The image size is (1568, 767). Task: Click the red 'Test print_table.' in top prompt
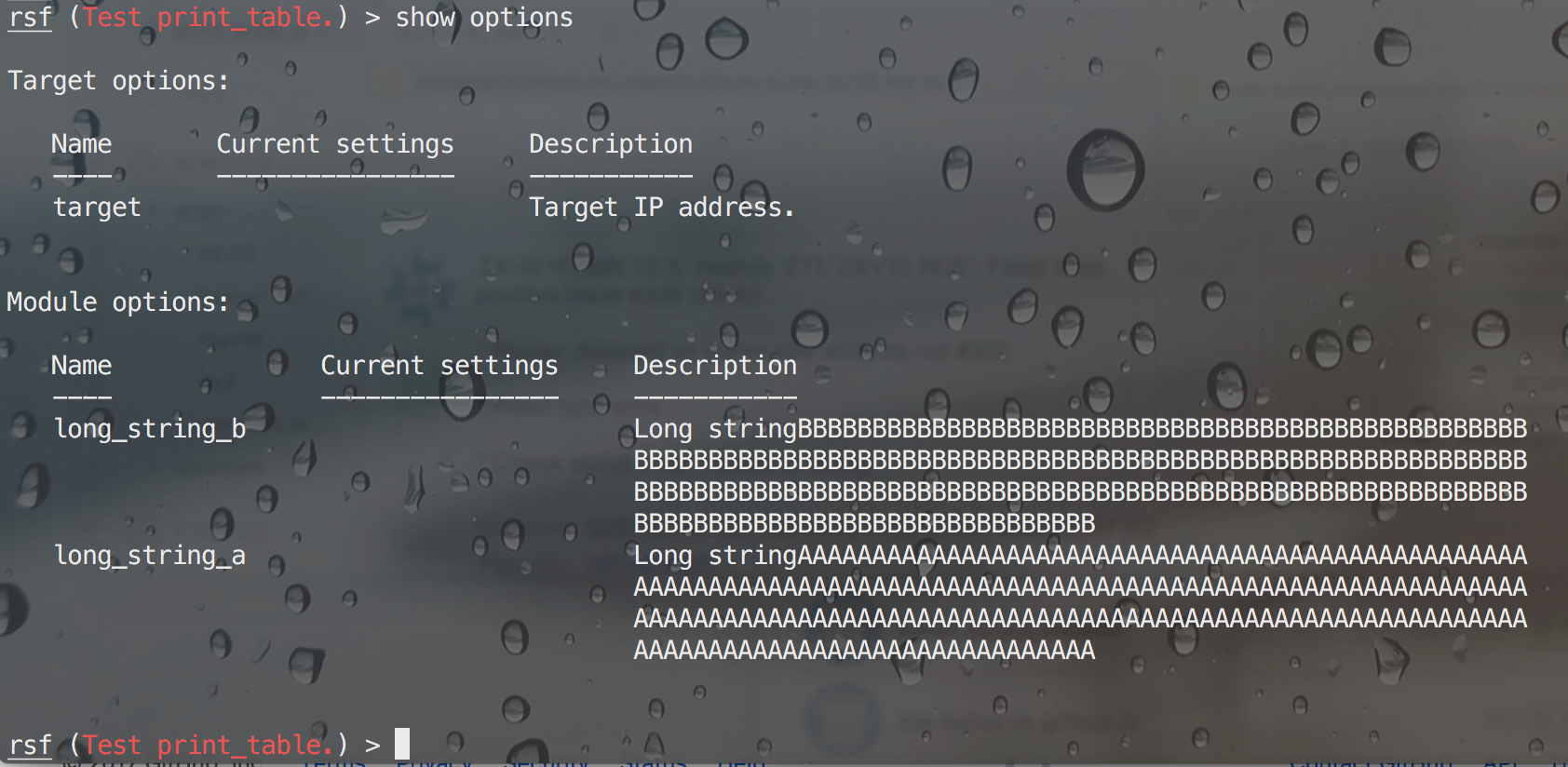[209, 19]
